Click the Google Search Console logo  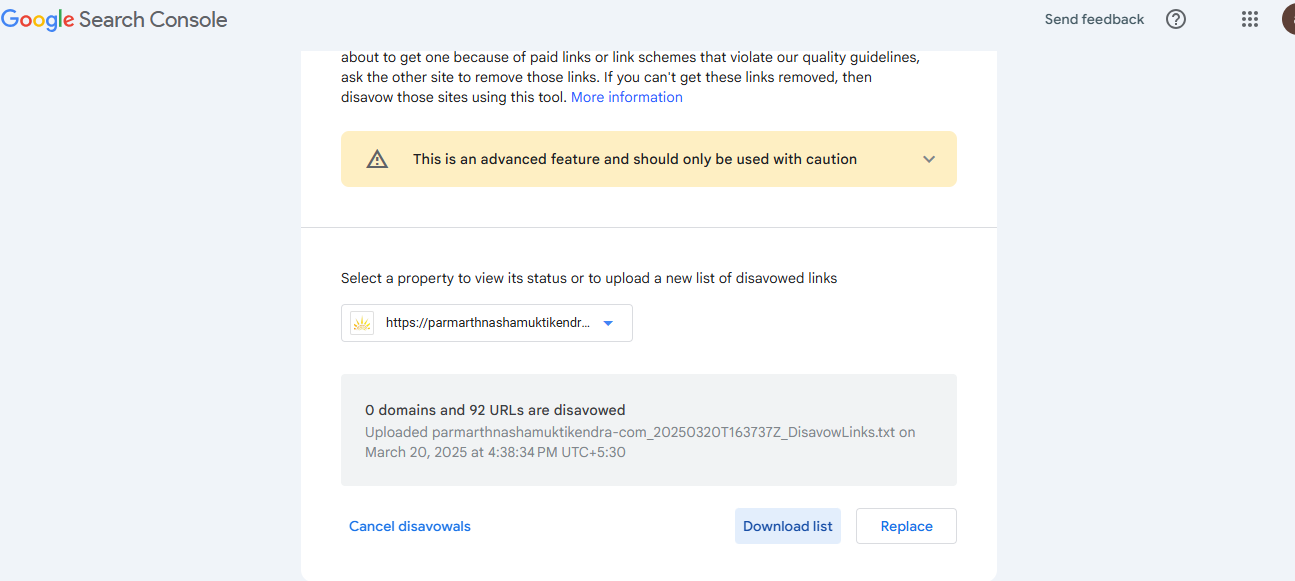(114, 19)
